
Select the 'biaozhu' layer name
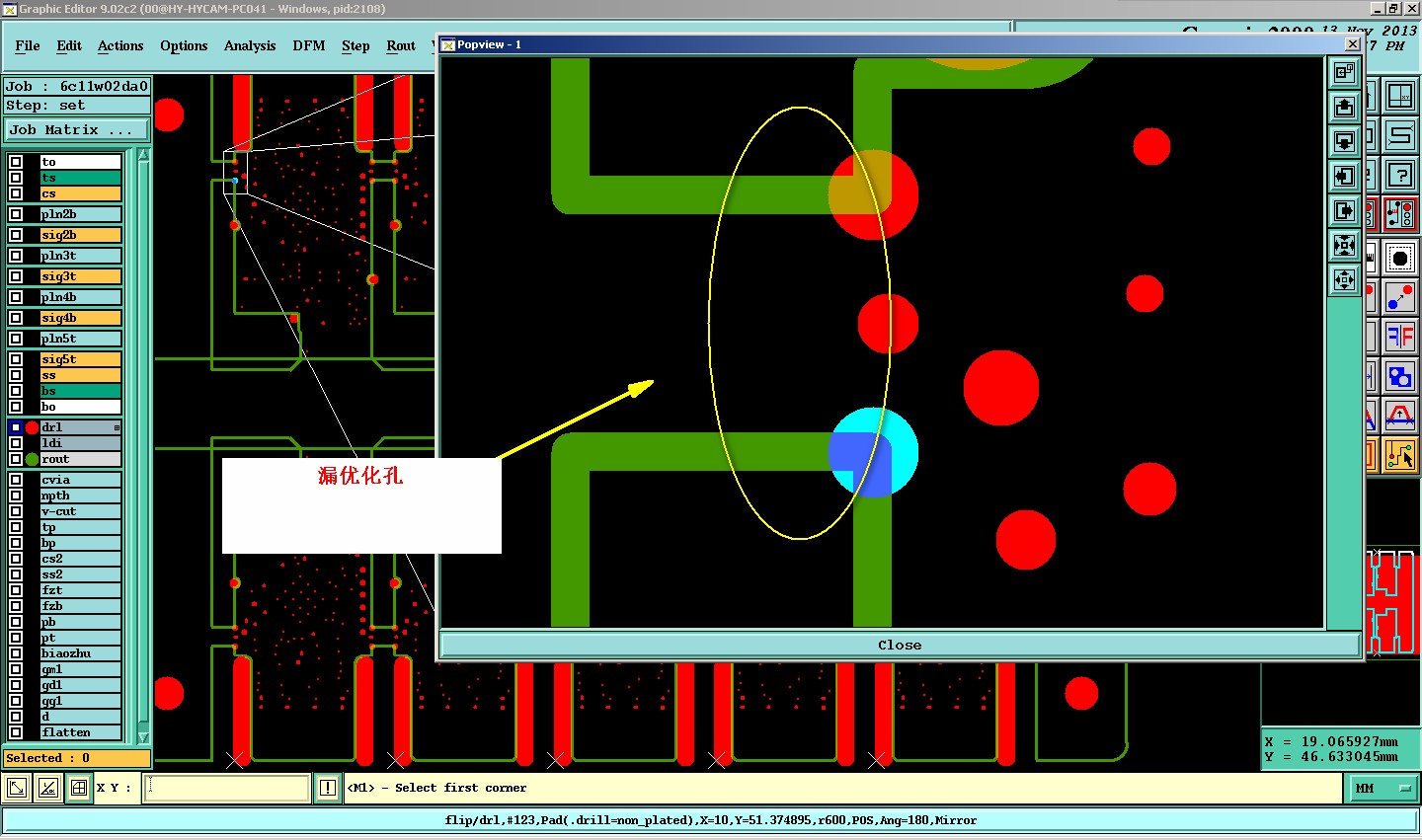coord(81,653)
